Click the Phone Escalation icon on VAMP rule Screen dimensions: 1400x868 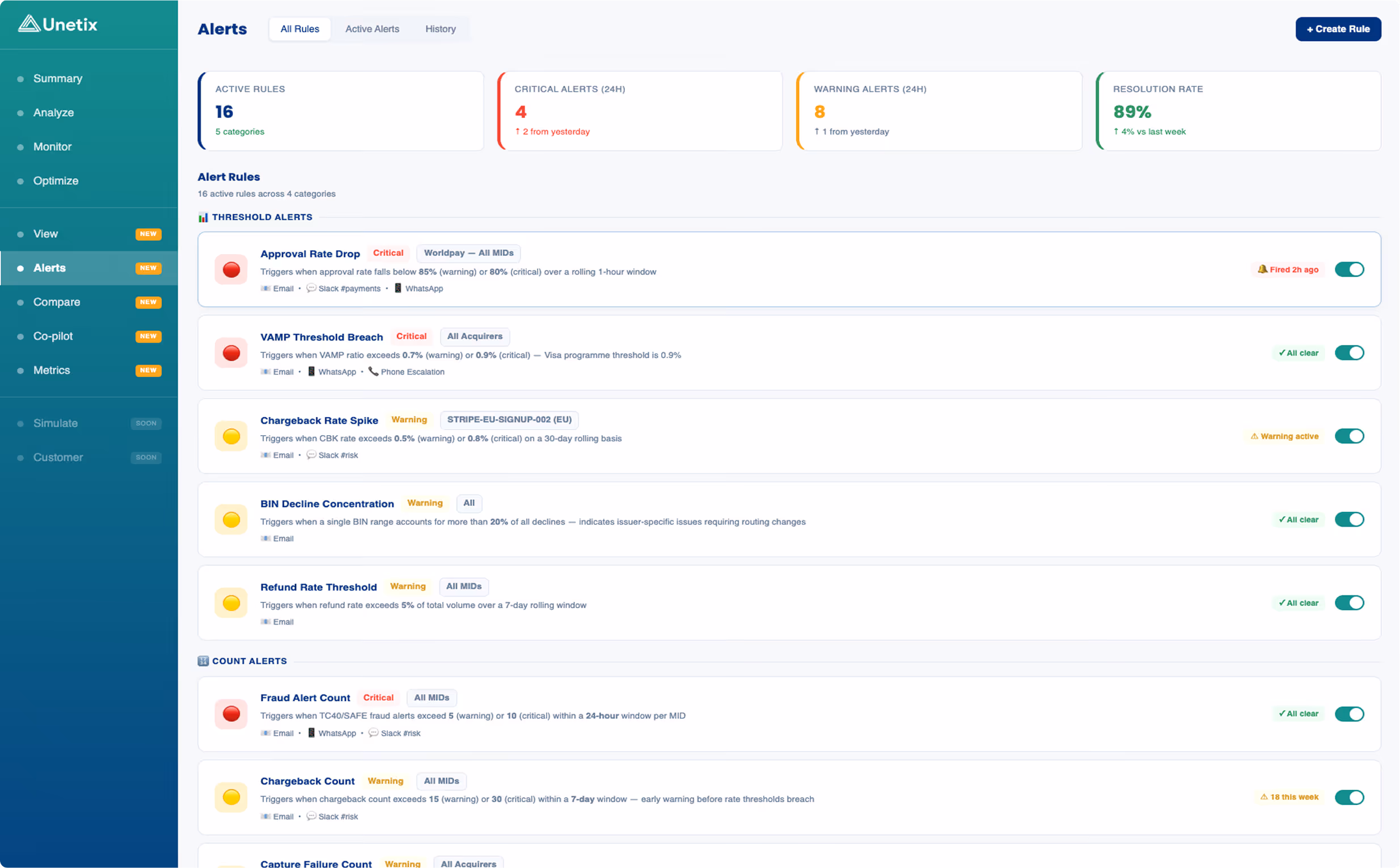click(x=373, y=371)
